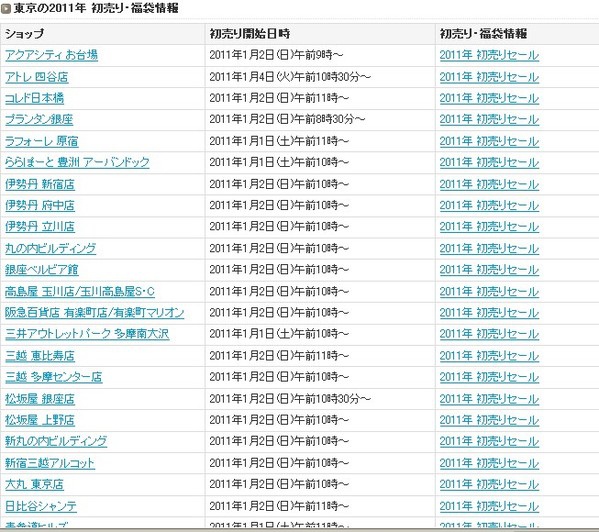Open the 松坂屋 上野店 shop link
This screenshot has height=532, width=599.
(x=40, y=420)
